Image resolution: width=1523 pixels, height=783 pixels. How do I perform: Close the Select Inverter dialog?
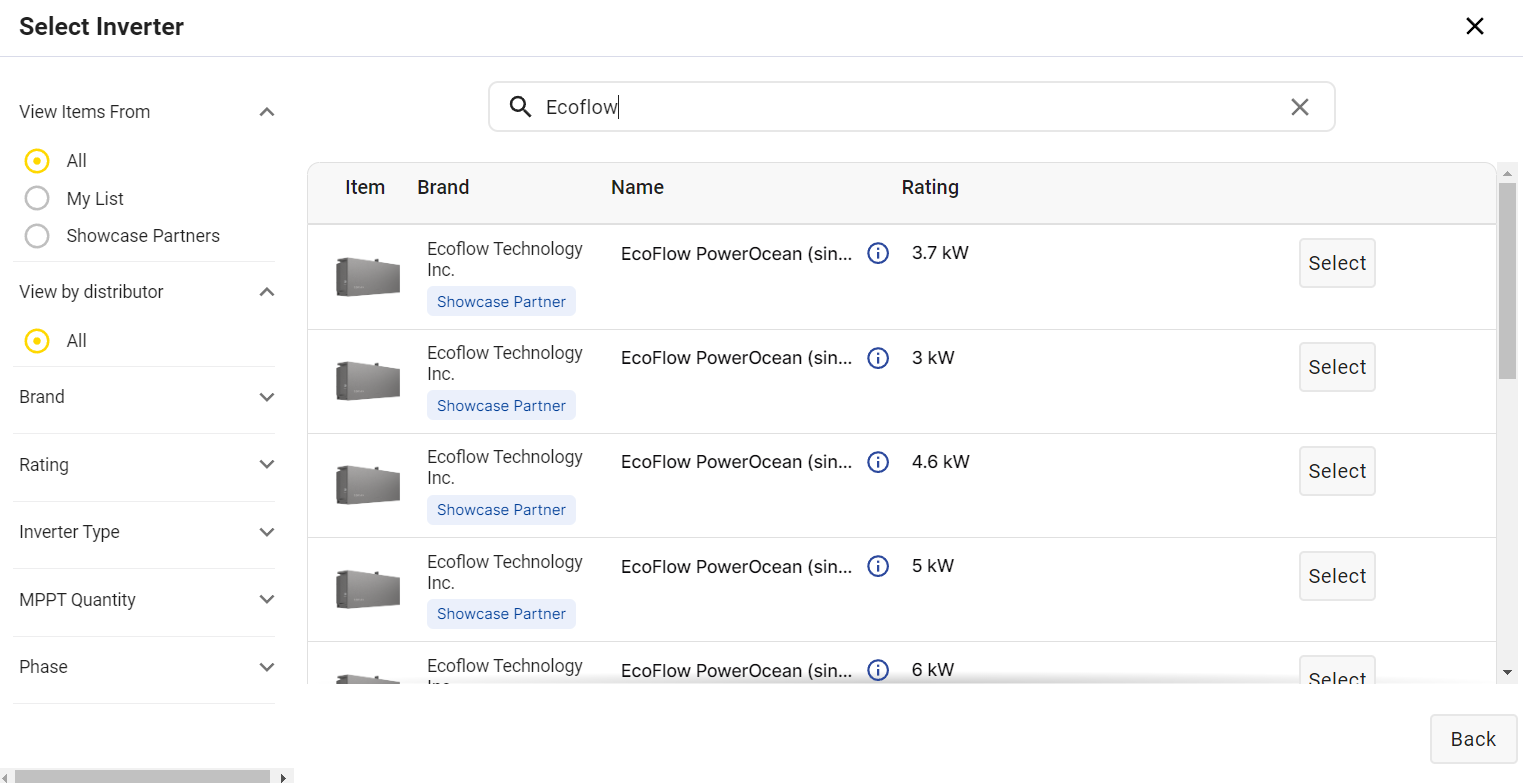pos(1475,27)
